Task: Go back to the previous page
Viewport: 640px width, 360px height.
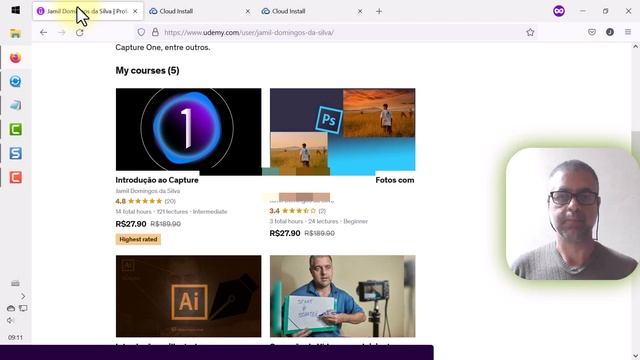Action: 43,32
